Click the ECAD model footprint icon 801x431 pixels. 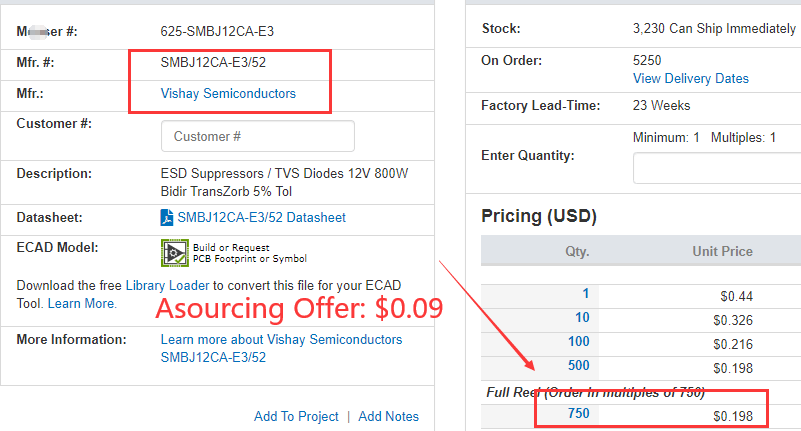point(175,253)
